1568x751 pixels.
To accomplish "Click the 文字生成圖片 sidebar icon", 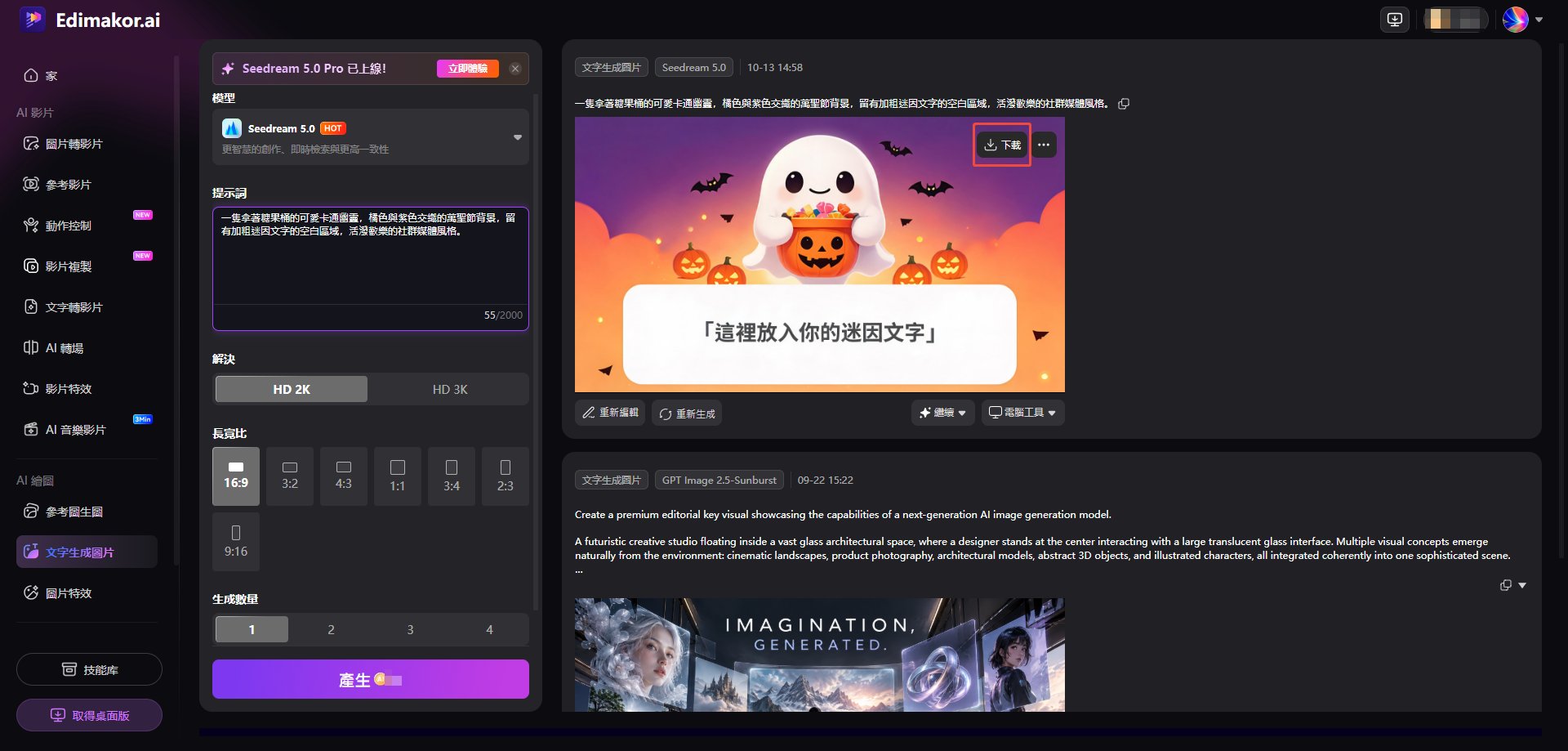I will tap(31, 552).
